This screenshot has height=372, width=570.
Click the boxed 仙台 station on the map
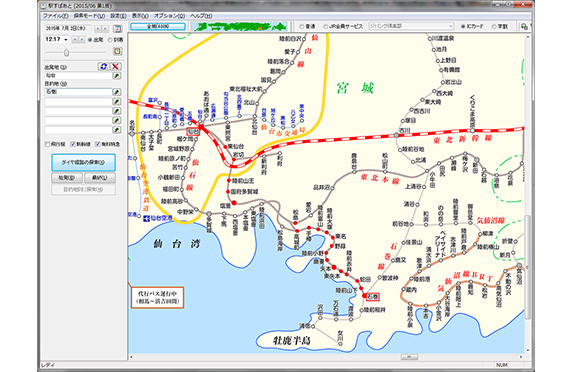click(193, 131)
